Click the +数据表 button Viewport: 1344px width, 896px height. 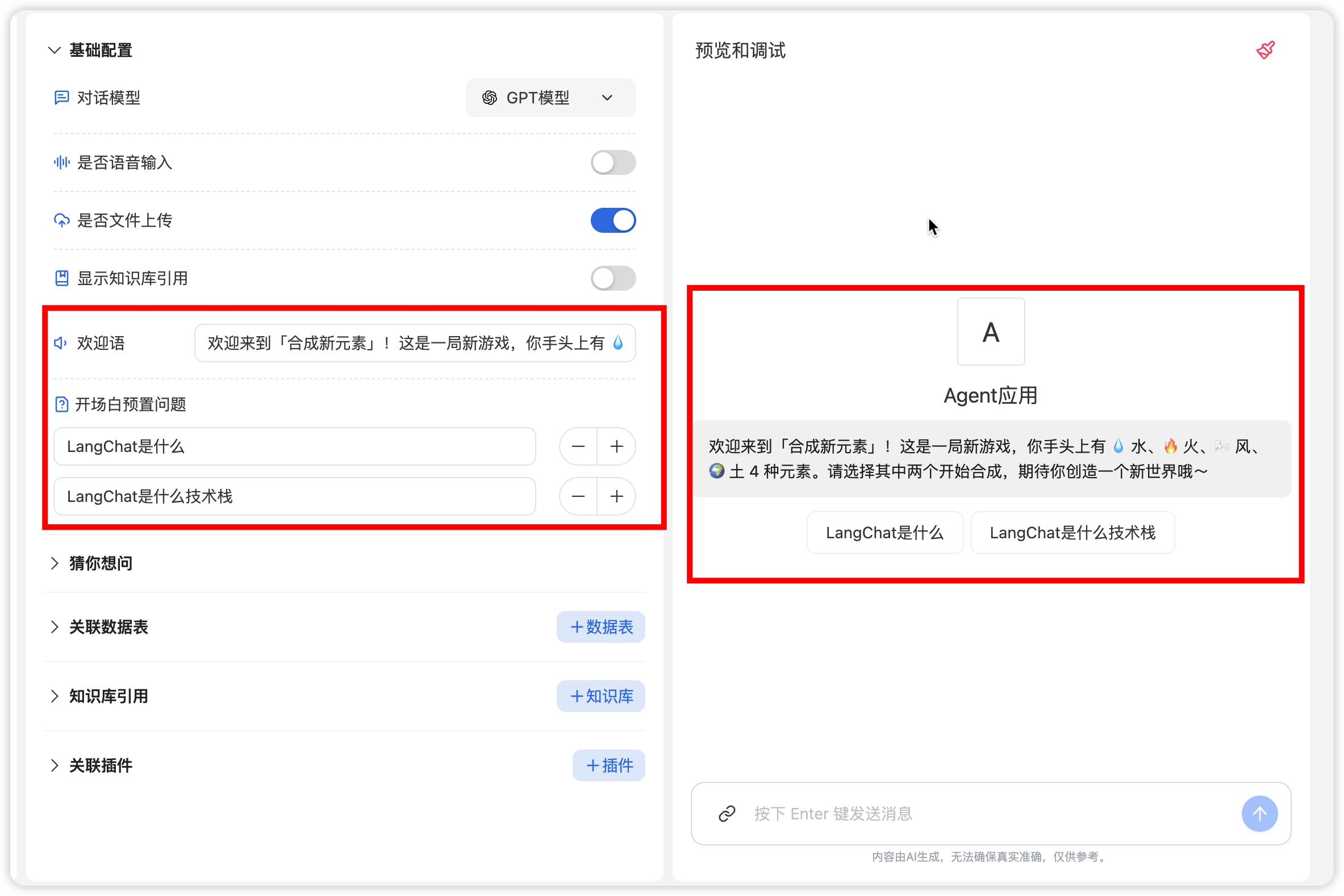(x=600, y=627)
